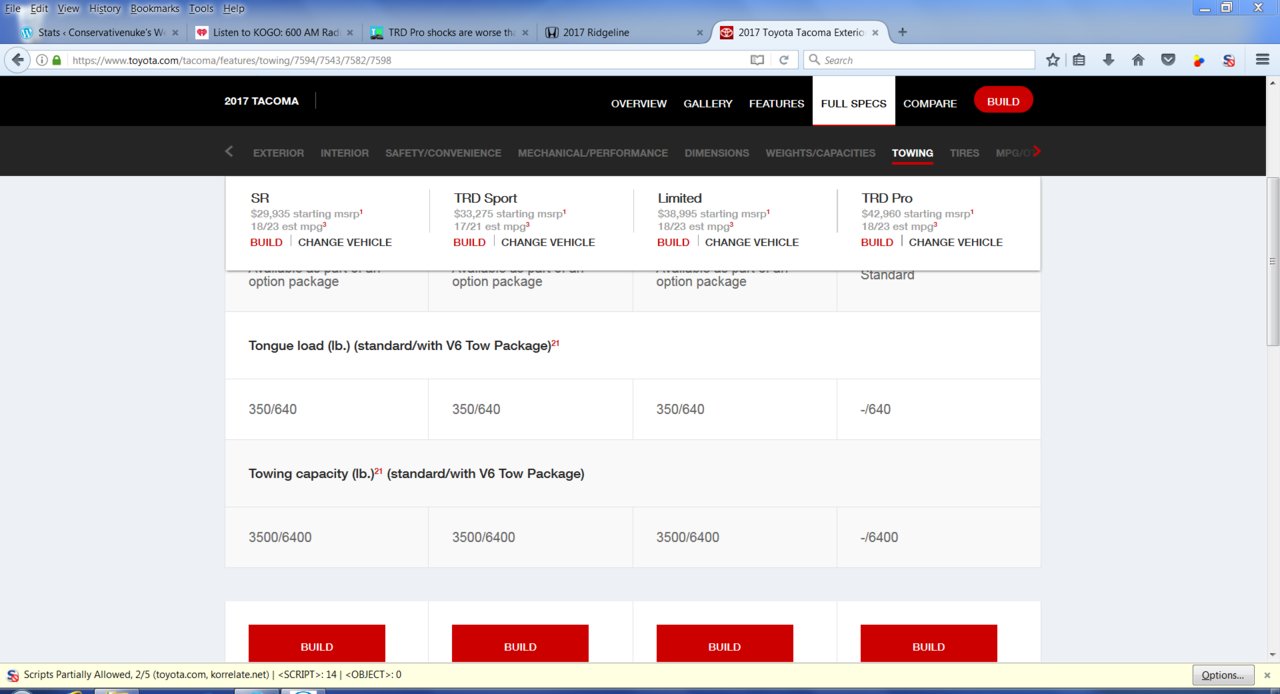This screenshot has width=1280, height=694.
Task: Click Build link under SR trim
Action: [267, 242]
